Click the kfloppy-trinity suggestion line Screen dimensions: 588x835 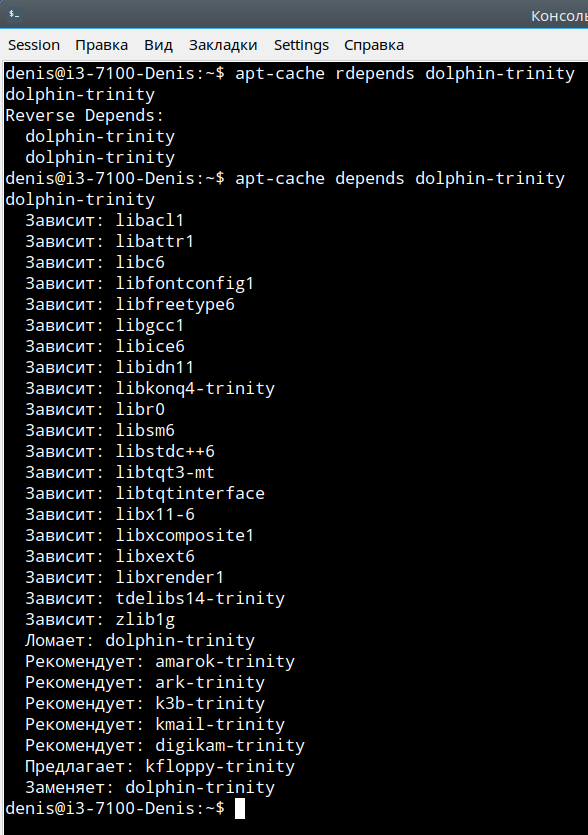[160, 766]
